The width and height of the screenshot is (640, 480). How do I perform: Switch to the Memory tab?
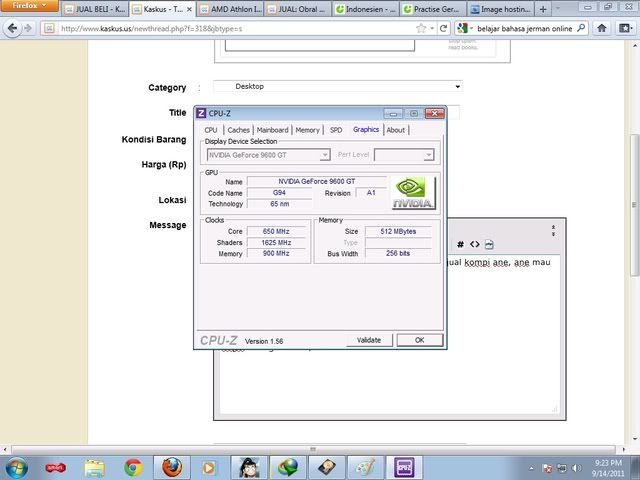click(x=307, y=130)
